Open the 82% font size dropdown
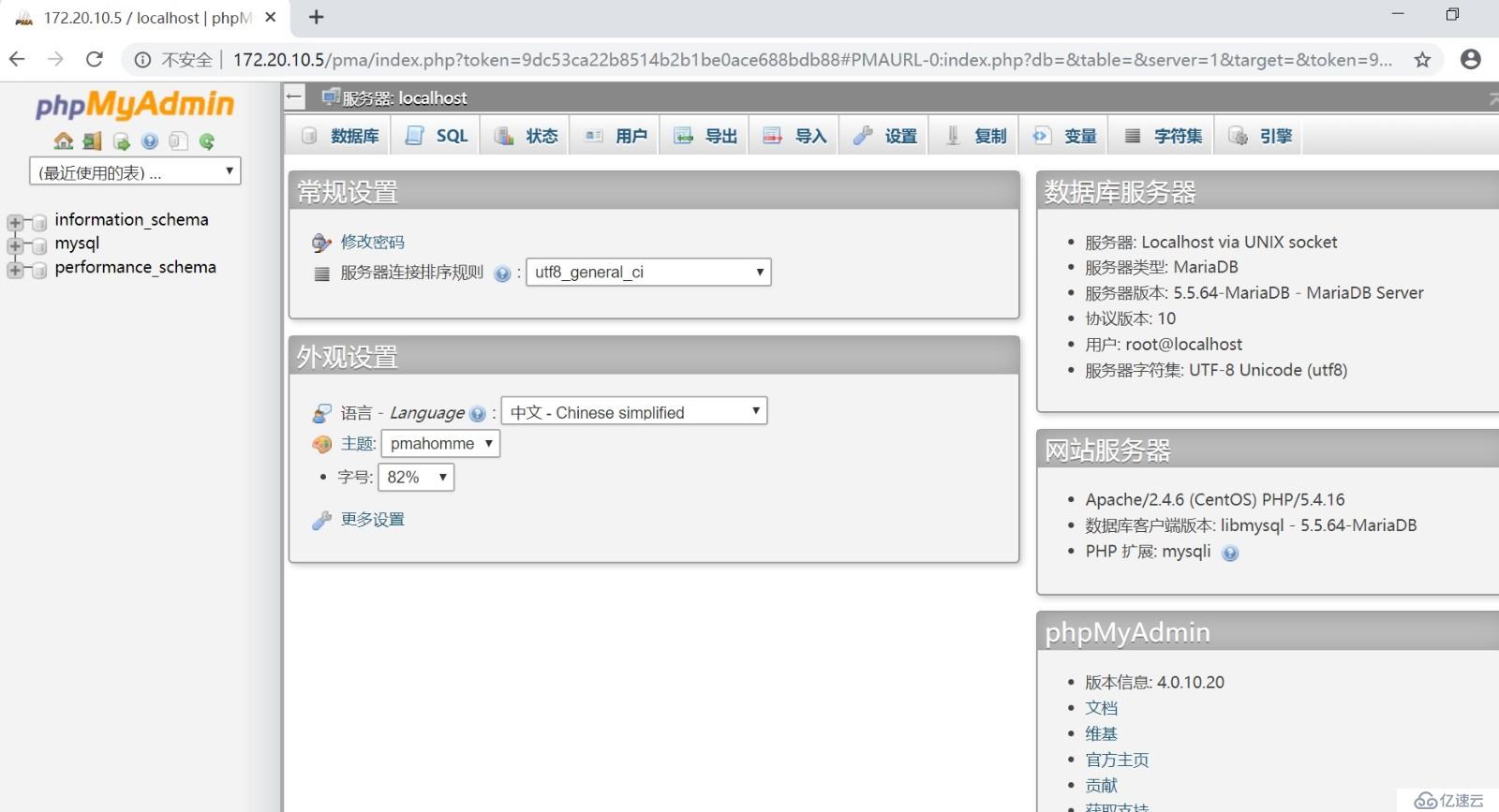1499x812 pixels. coord(416,478)
